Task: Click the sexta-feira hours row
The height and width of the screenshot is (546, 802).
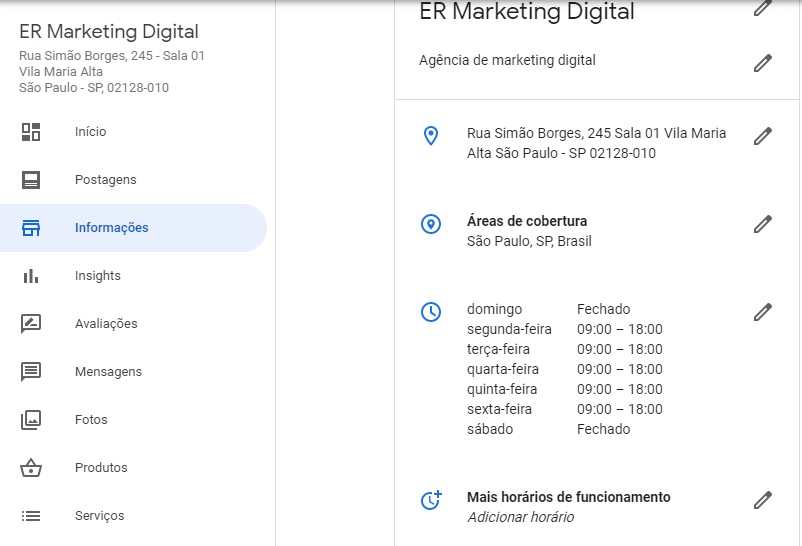Action: (x=565, y=409)
